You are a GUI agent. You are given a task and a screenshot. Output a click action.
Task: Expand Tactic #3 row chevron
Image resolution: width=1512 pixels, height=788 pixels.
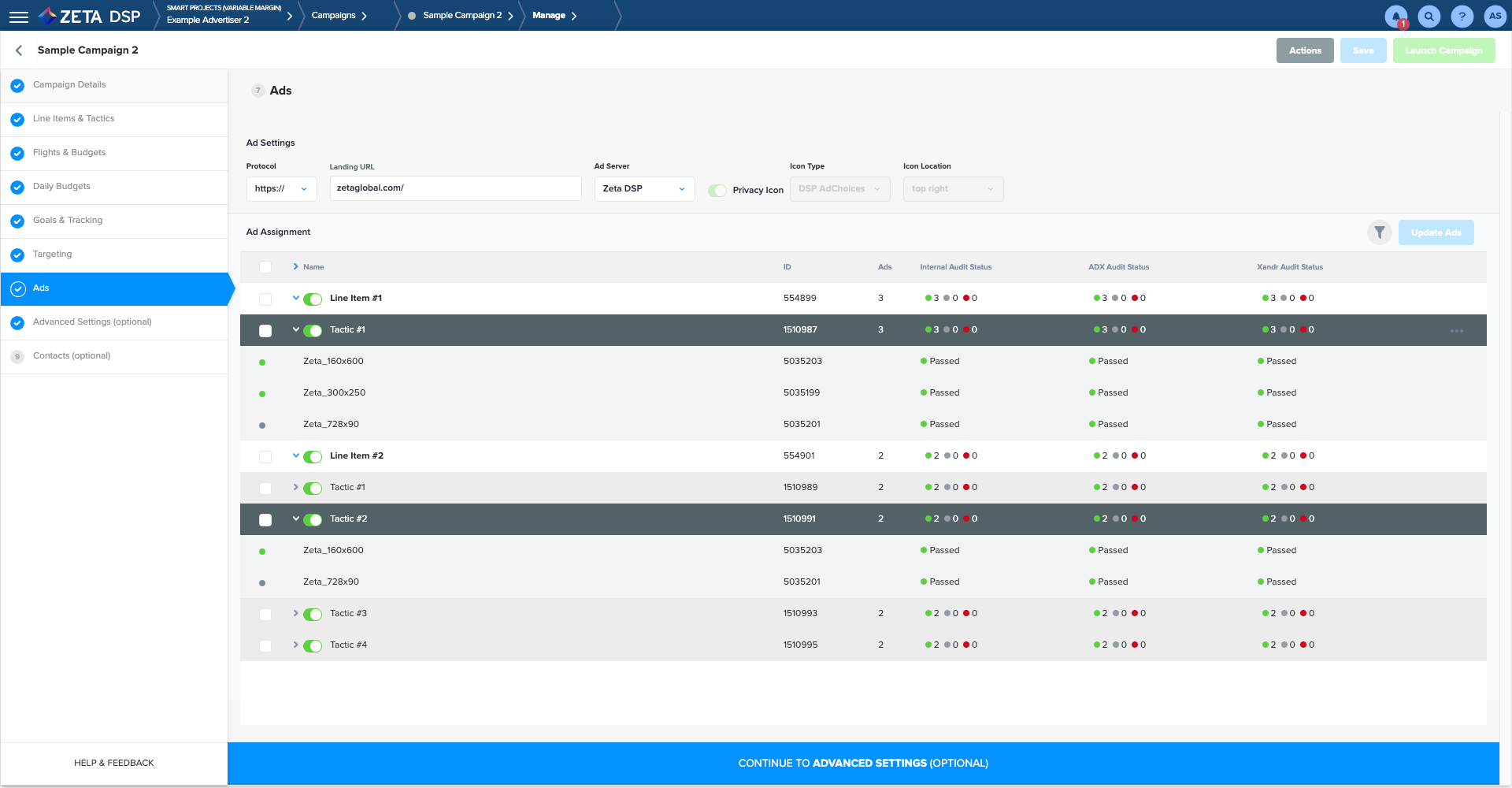[295, 613]
